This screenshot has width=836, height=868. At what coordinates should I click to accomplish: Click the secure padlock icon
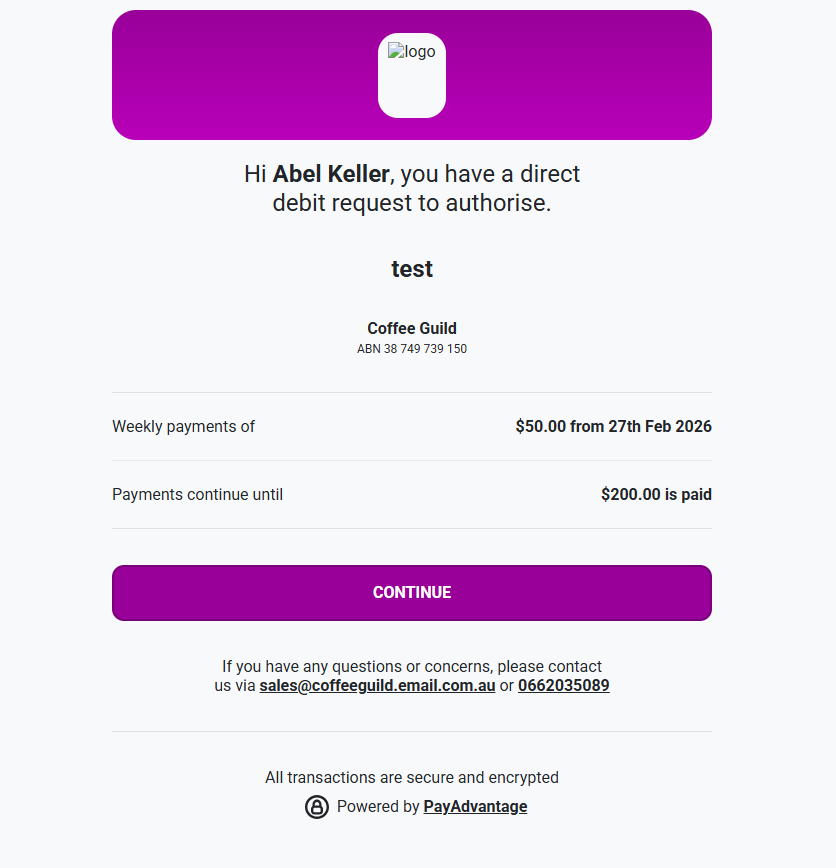316,807
